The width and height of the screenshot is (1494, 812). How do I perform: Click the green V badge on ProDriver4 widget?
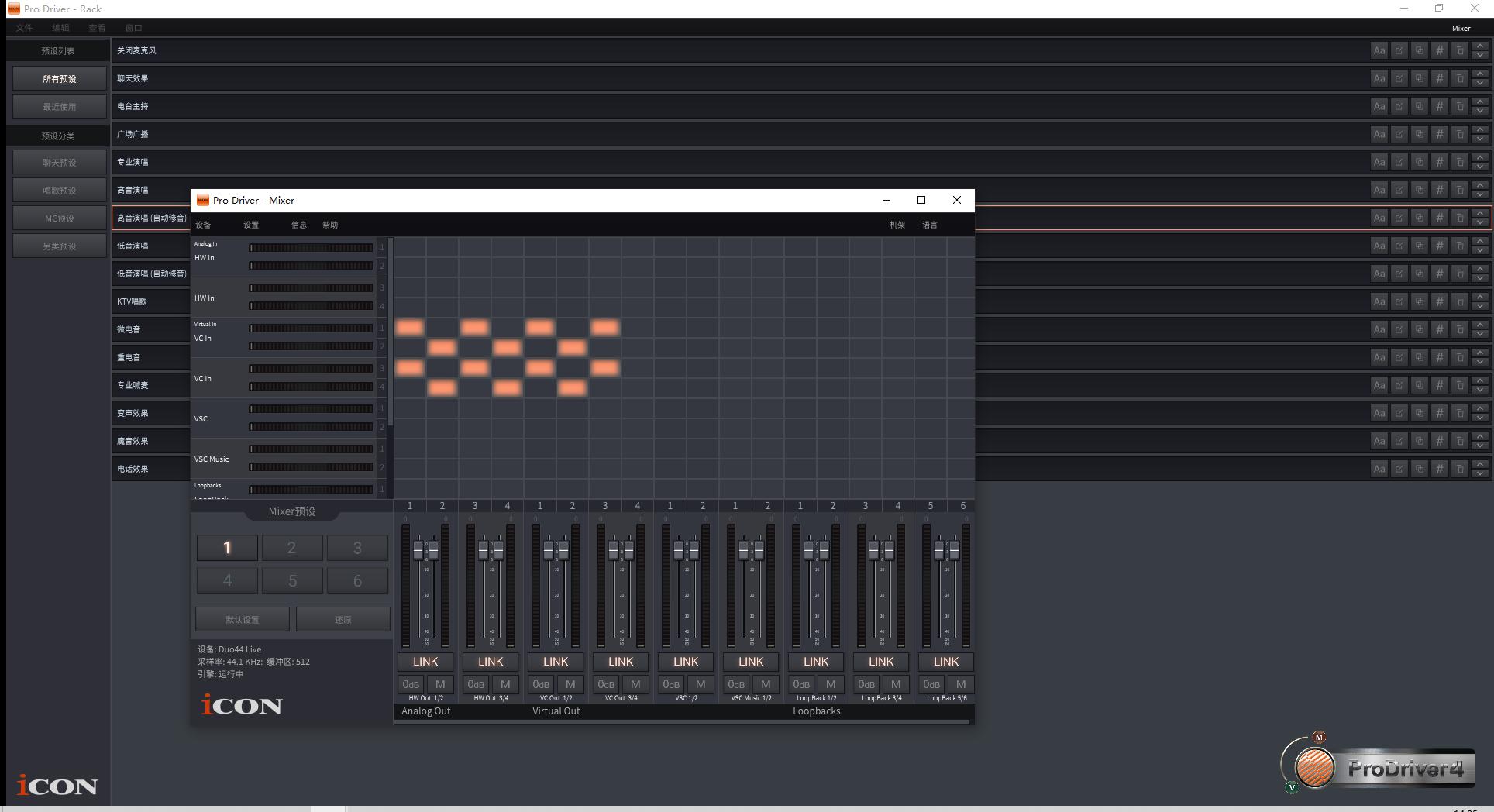(1292, 787)
